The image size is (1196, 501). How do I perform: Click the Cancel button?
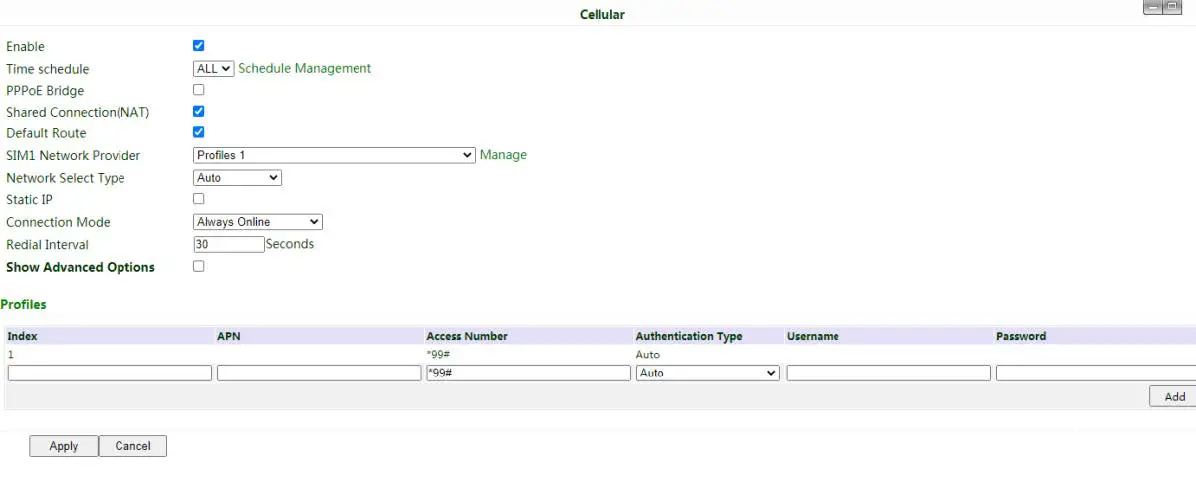click(x=132, y=446)
